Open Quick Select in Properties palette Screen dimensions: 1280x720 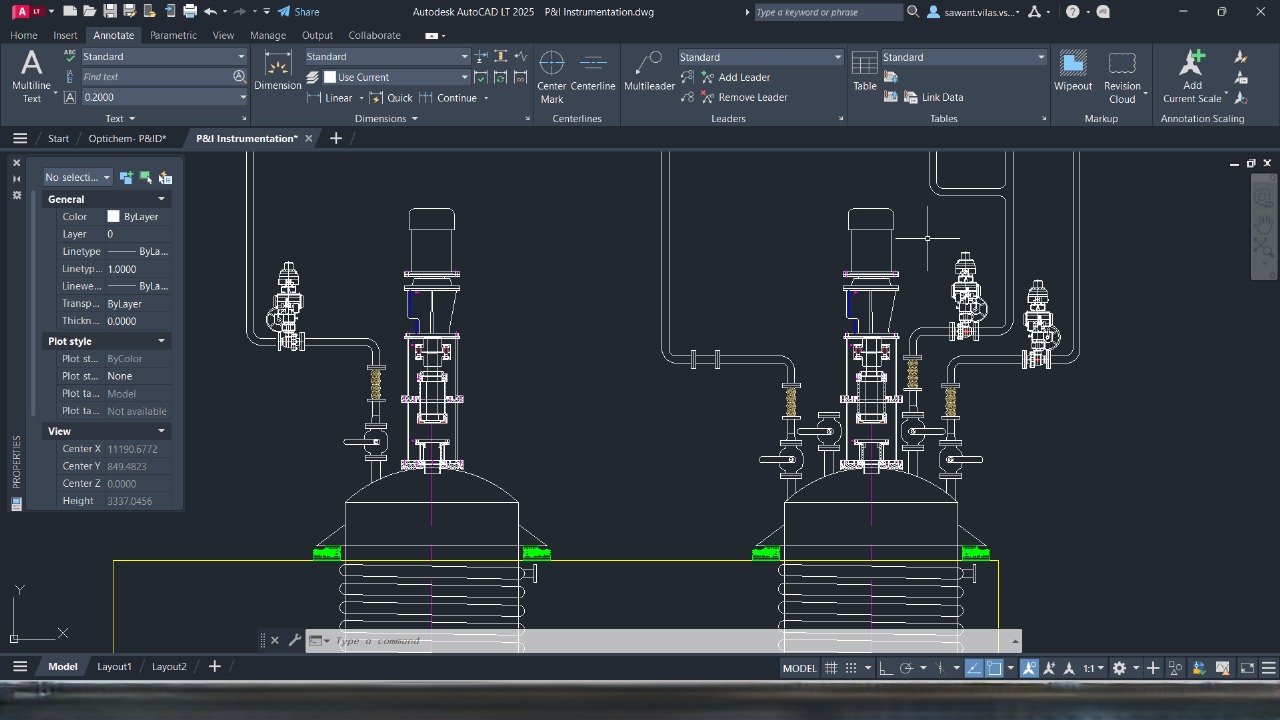click(x=165, y=178)
